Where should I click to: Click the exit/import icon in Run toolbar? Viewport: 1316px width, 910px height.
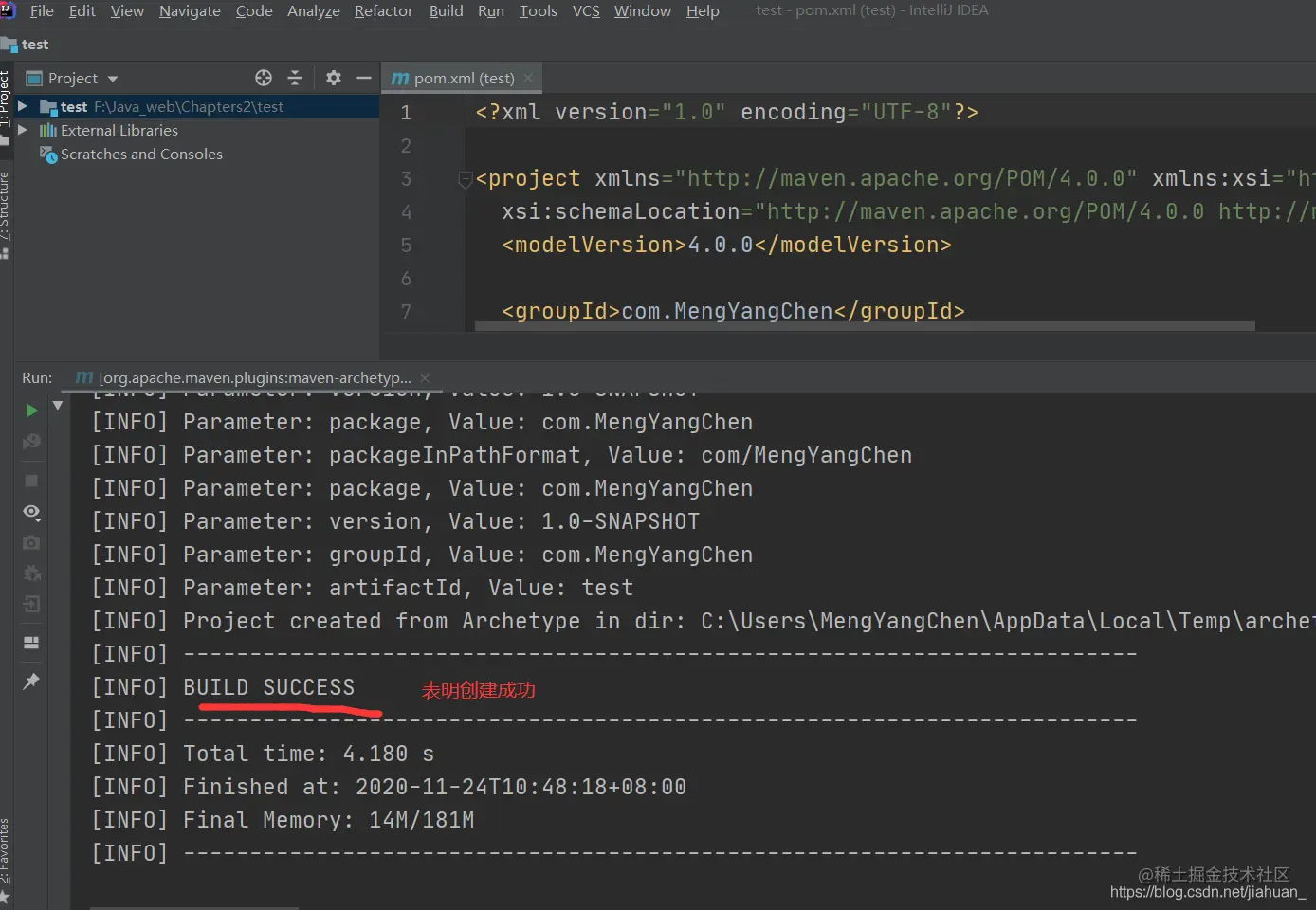click(31, 604)
